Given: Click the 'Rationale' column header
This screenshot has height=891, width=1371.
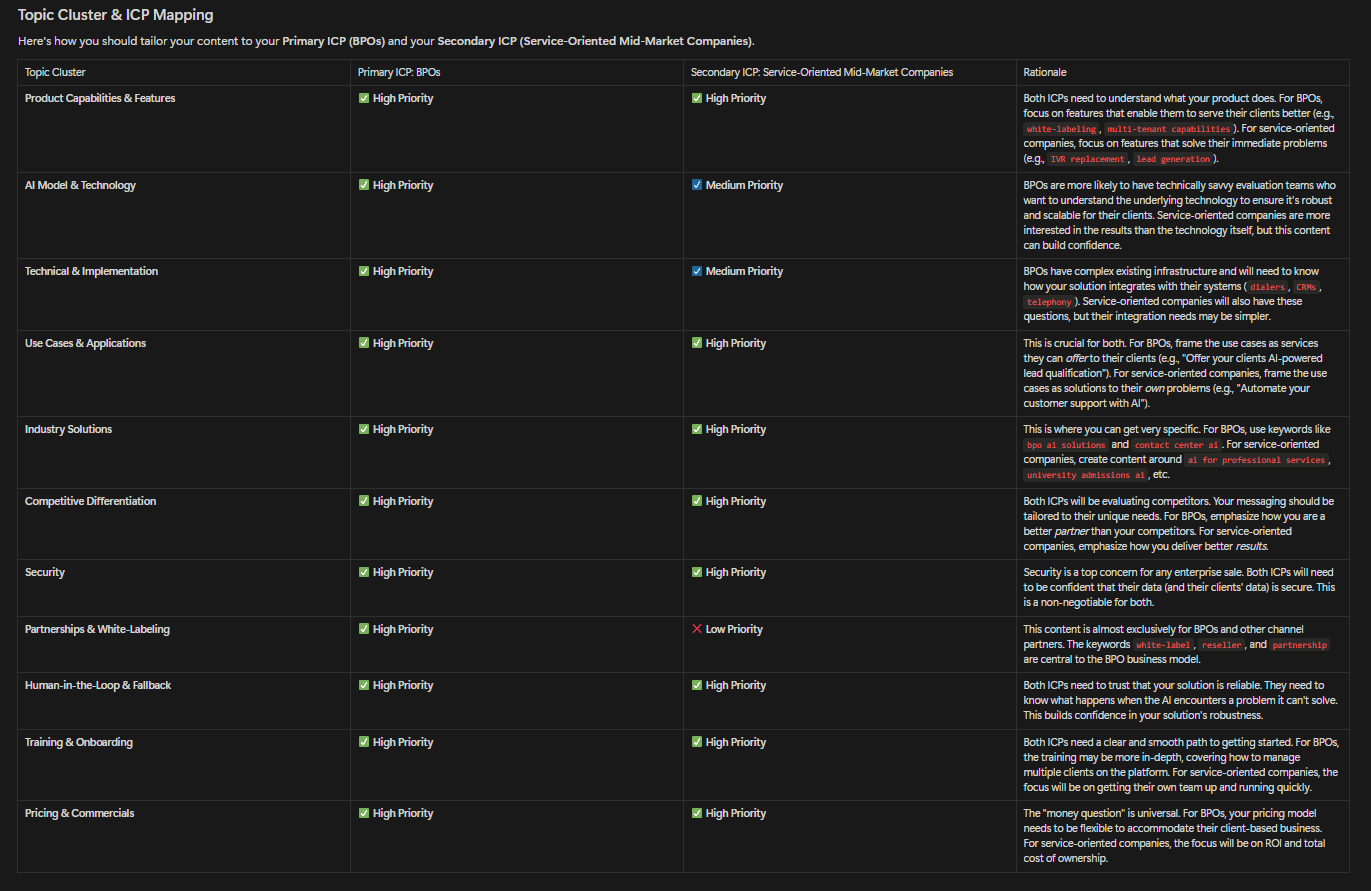Looking at the screenshot, I should pos(1045,72).
